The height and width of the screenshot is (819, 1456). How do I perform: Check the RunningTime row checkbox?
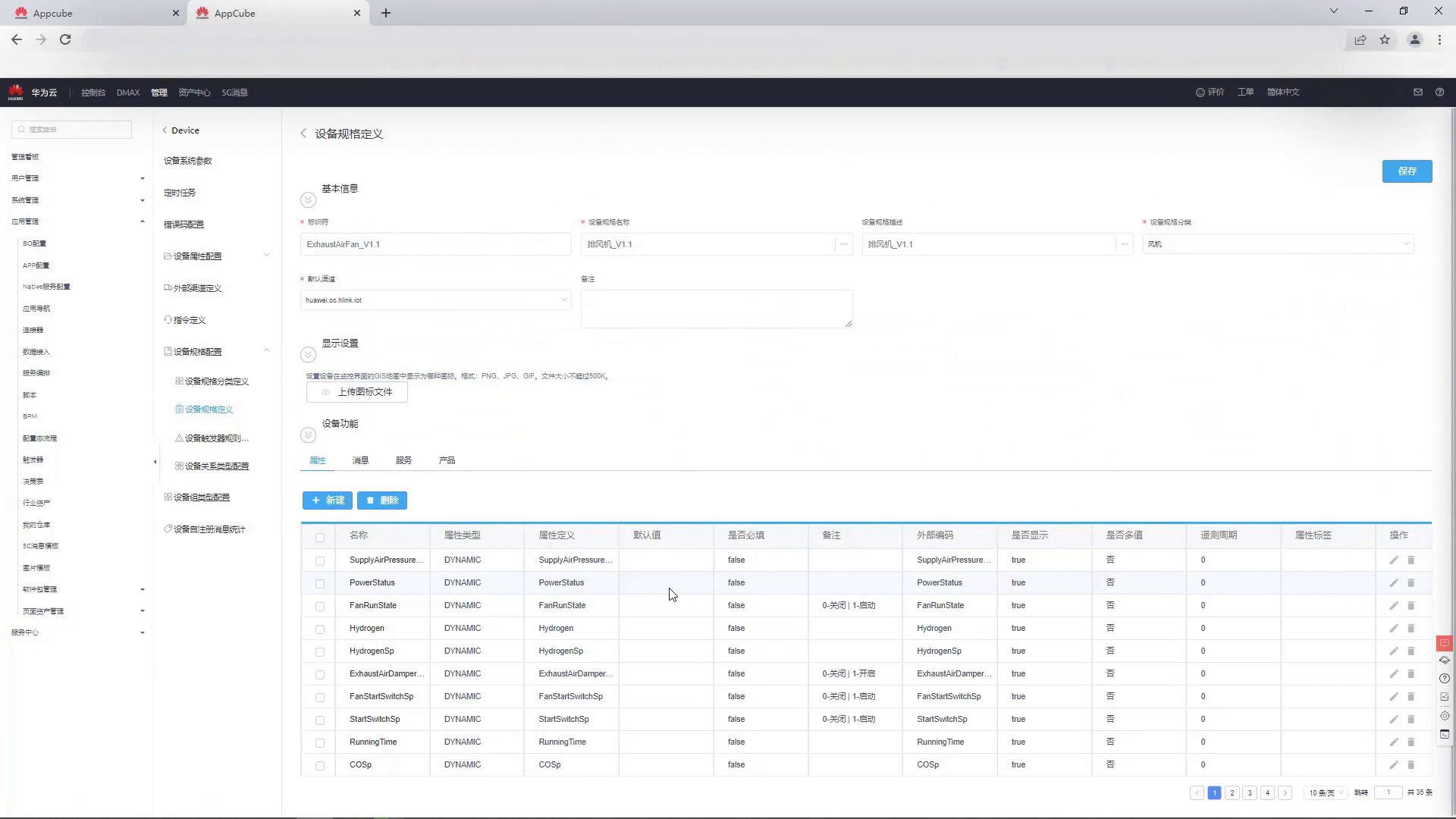click(x=320, y=743)
